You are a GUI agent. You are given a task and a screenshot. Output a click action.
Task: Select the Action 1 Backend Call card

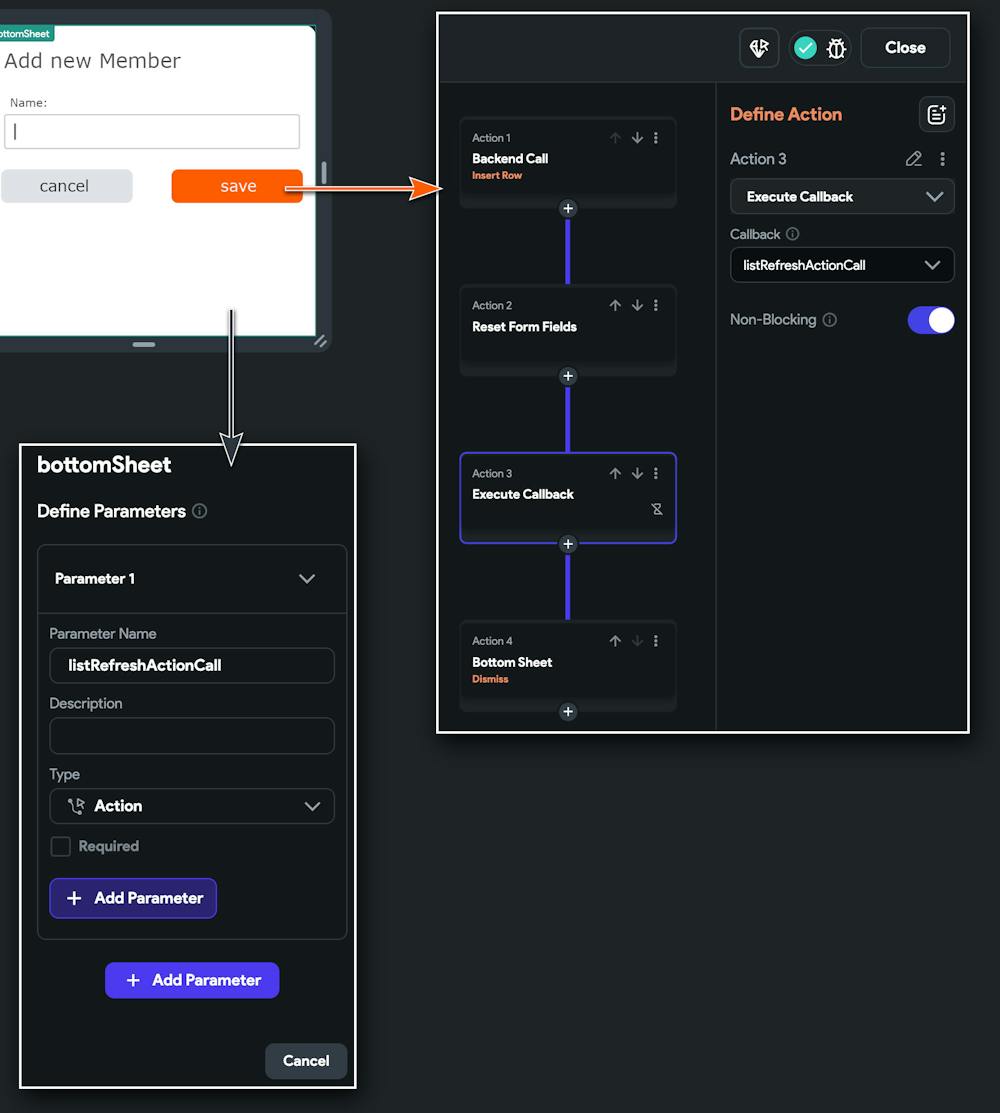coord(568,162)
